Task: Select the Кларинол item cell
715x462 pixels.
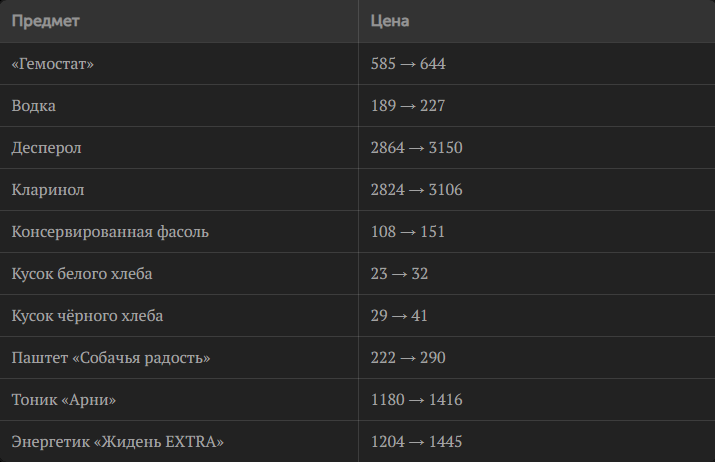Action: pyautogui.click(x=48, y=190)
